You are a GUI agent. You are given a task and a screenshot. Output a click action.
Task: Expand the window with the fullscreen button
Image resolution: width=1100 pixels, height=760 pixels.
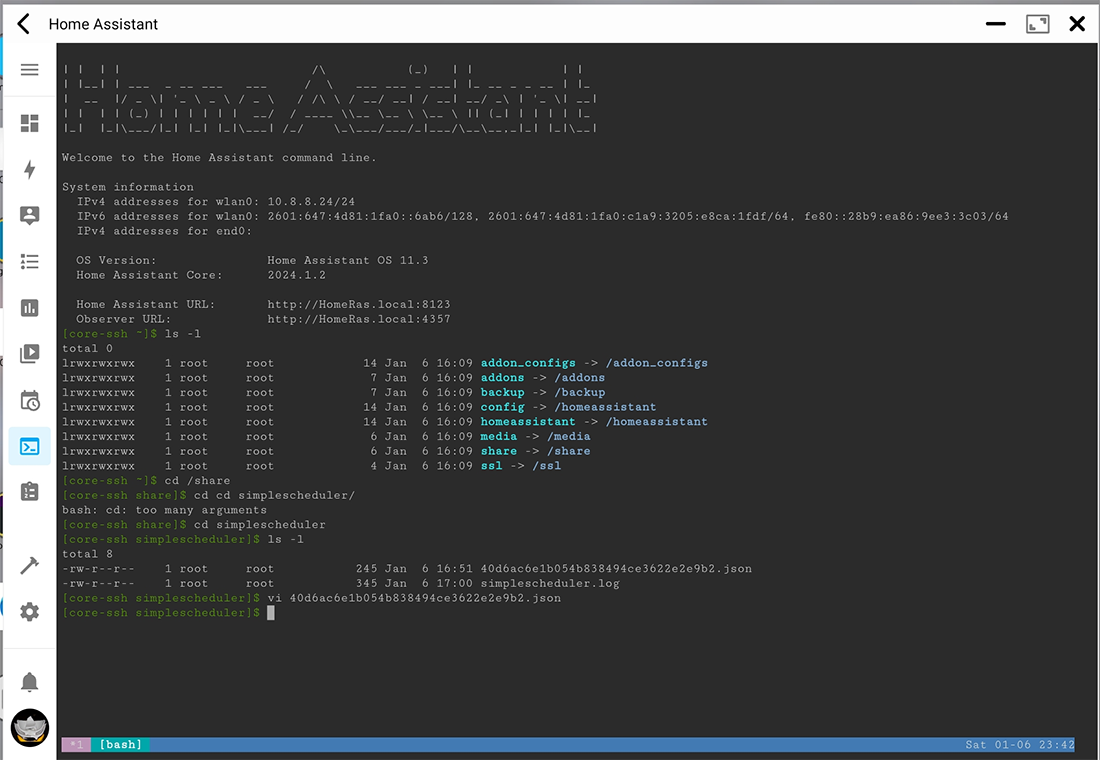tap(1037, 24)
